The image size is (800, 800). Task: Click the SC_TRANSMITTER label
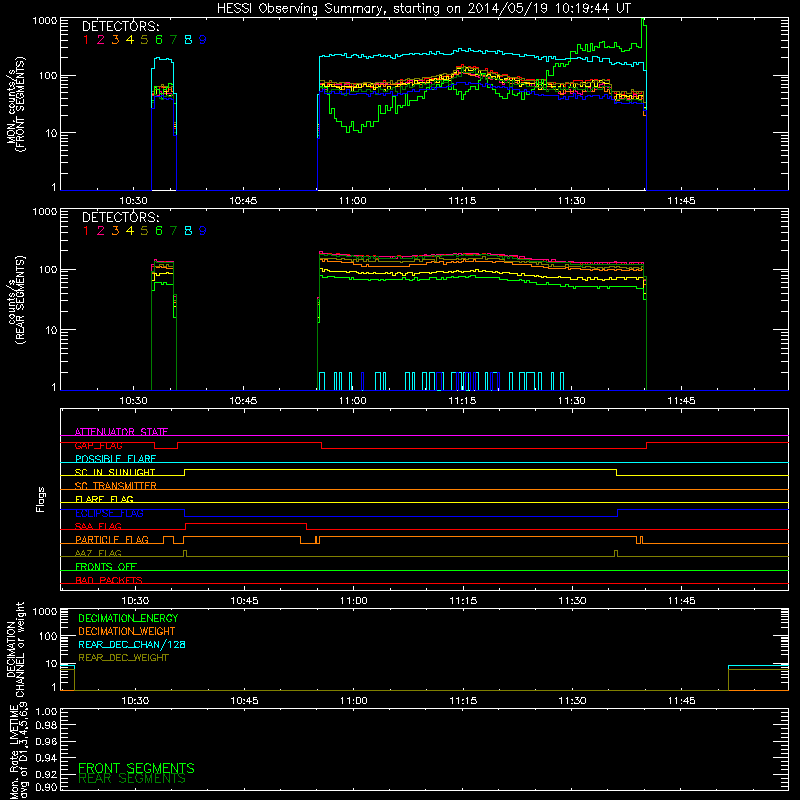[x=116, y=486]
